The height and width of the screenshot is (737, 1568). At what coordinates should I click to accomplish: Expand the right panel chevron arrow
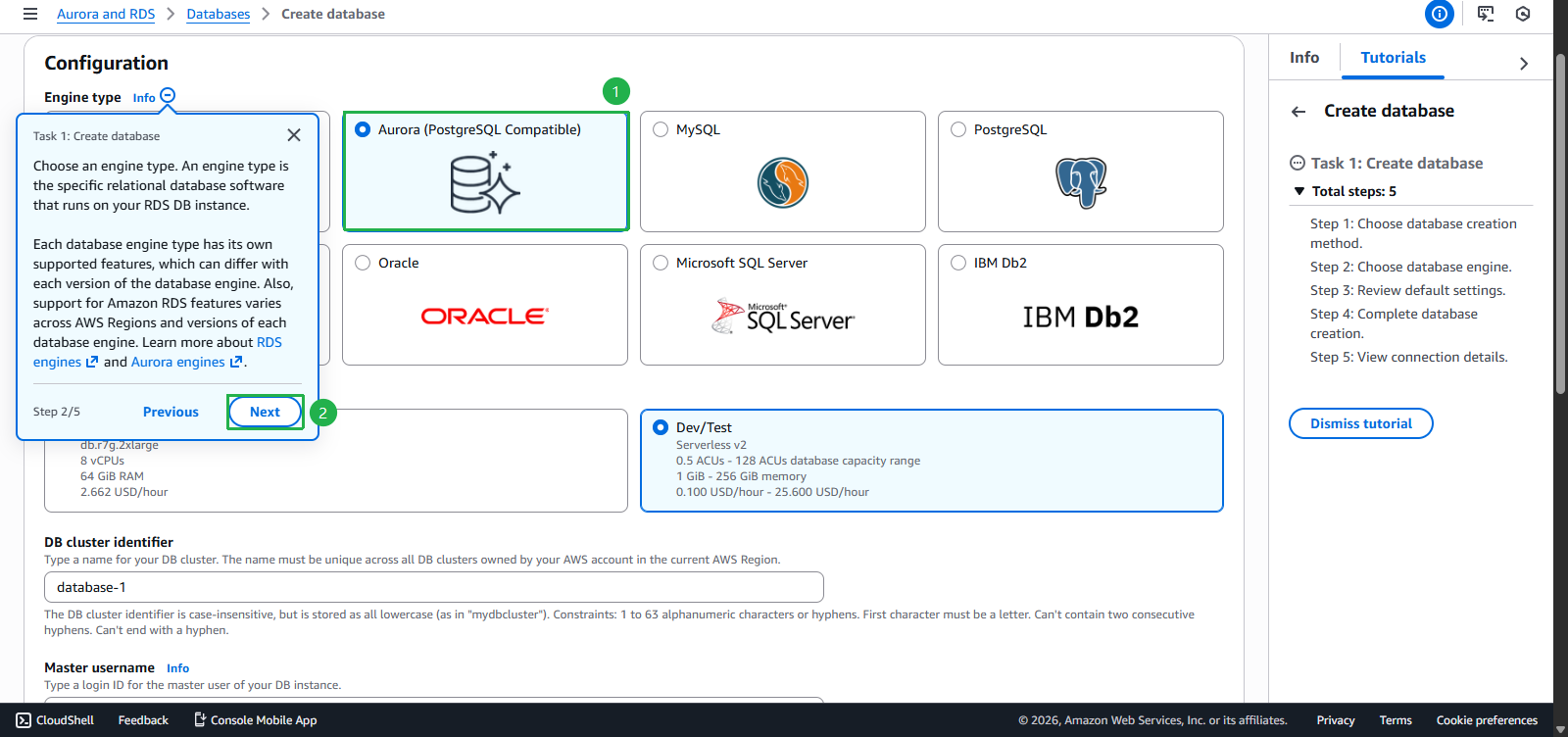1523,64
